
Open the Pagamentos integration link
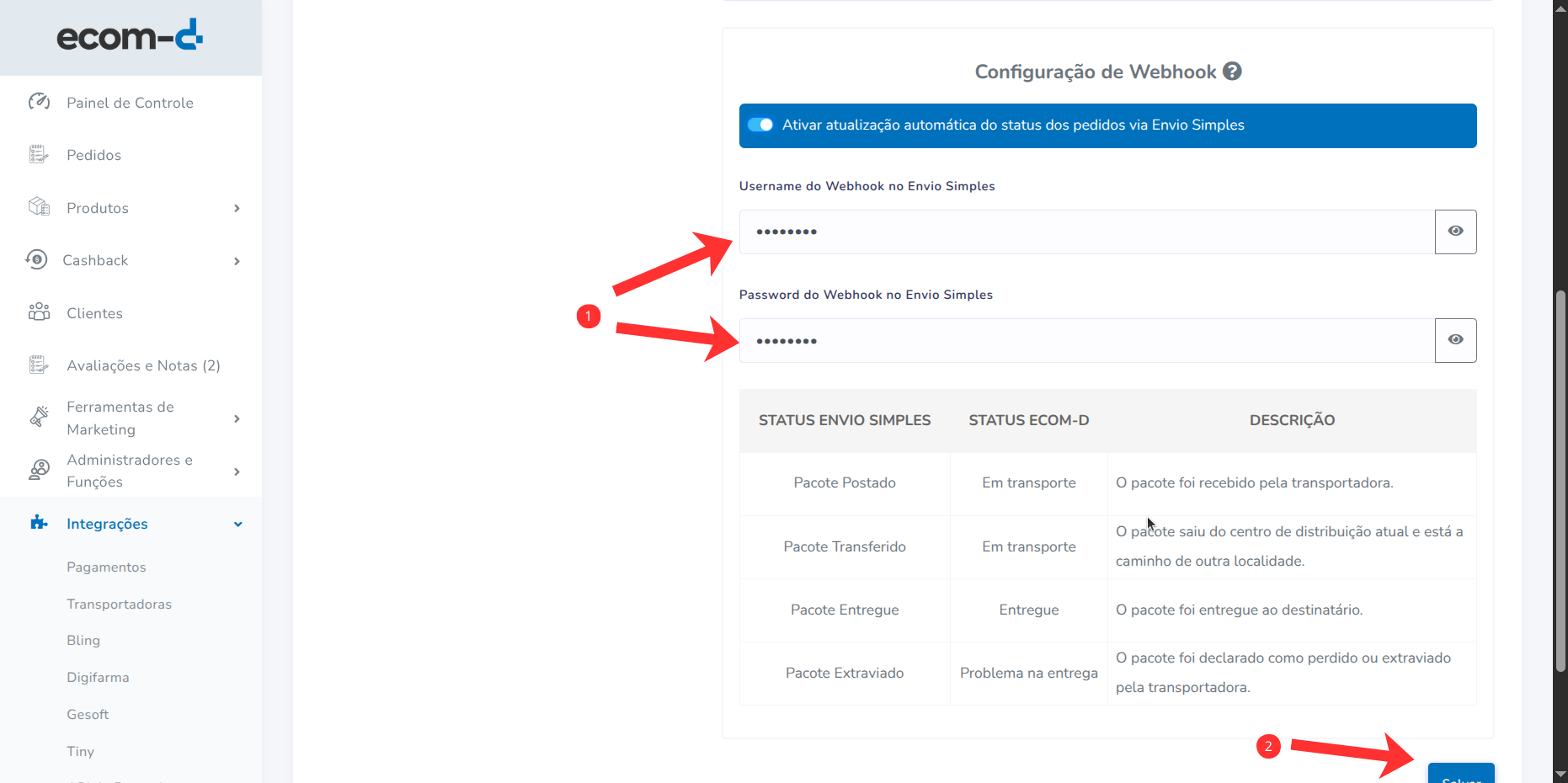click(x=106, y=567)
